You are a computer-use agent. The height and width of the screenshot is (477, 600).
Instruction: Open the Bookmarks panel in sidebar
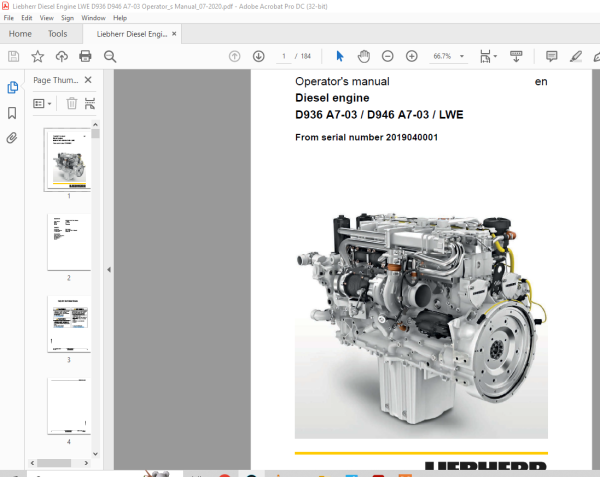12,113
